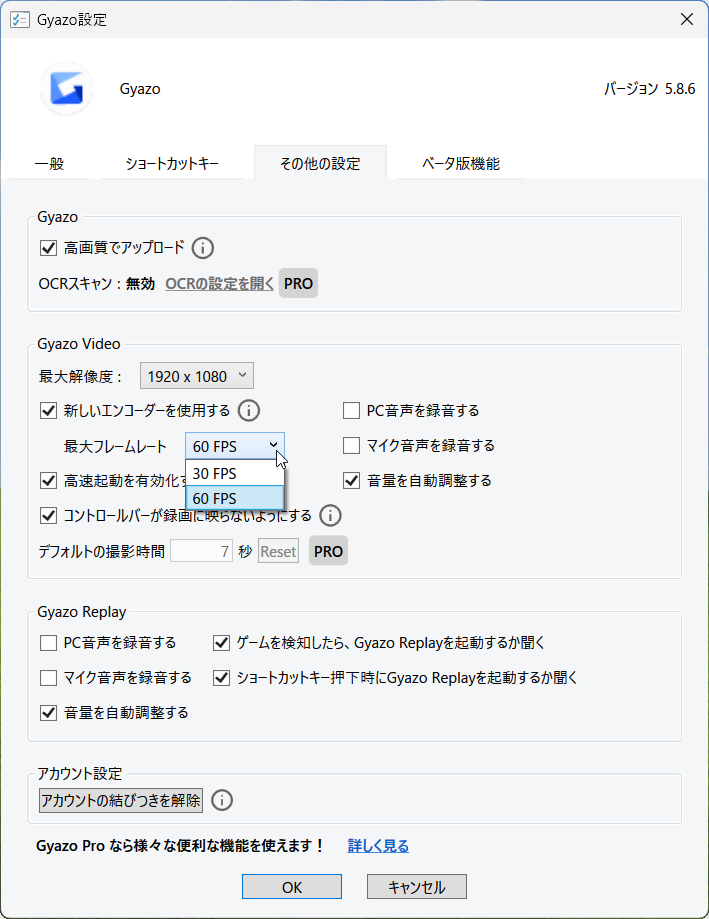
Task: Click the PRO badge next to デフォルトの撮影時間
Action: pos(328,551)
